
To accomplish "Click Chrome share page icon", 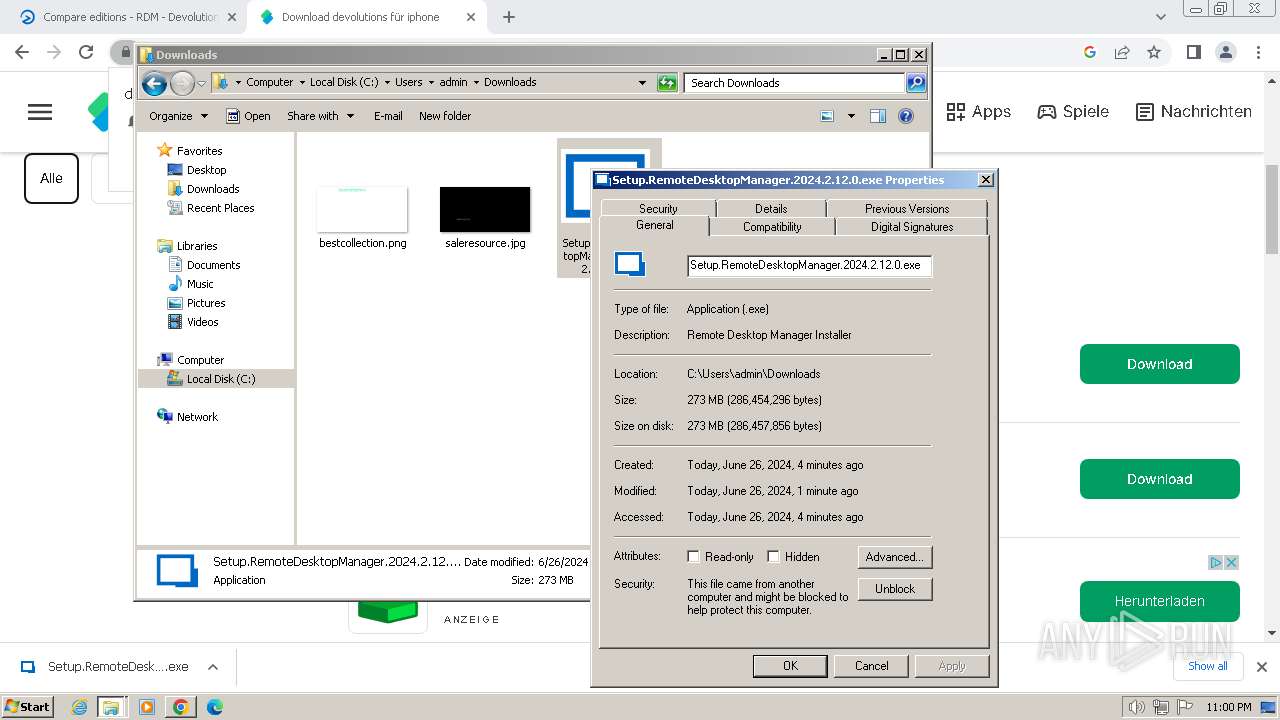I will coord(1122,52).
